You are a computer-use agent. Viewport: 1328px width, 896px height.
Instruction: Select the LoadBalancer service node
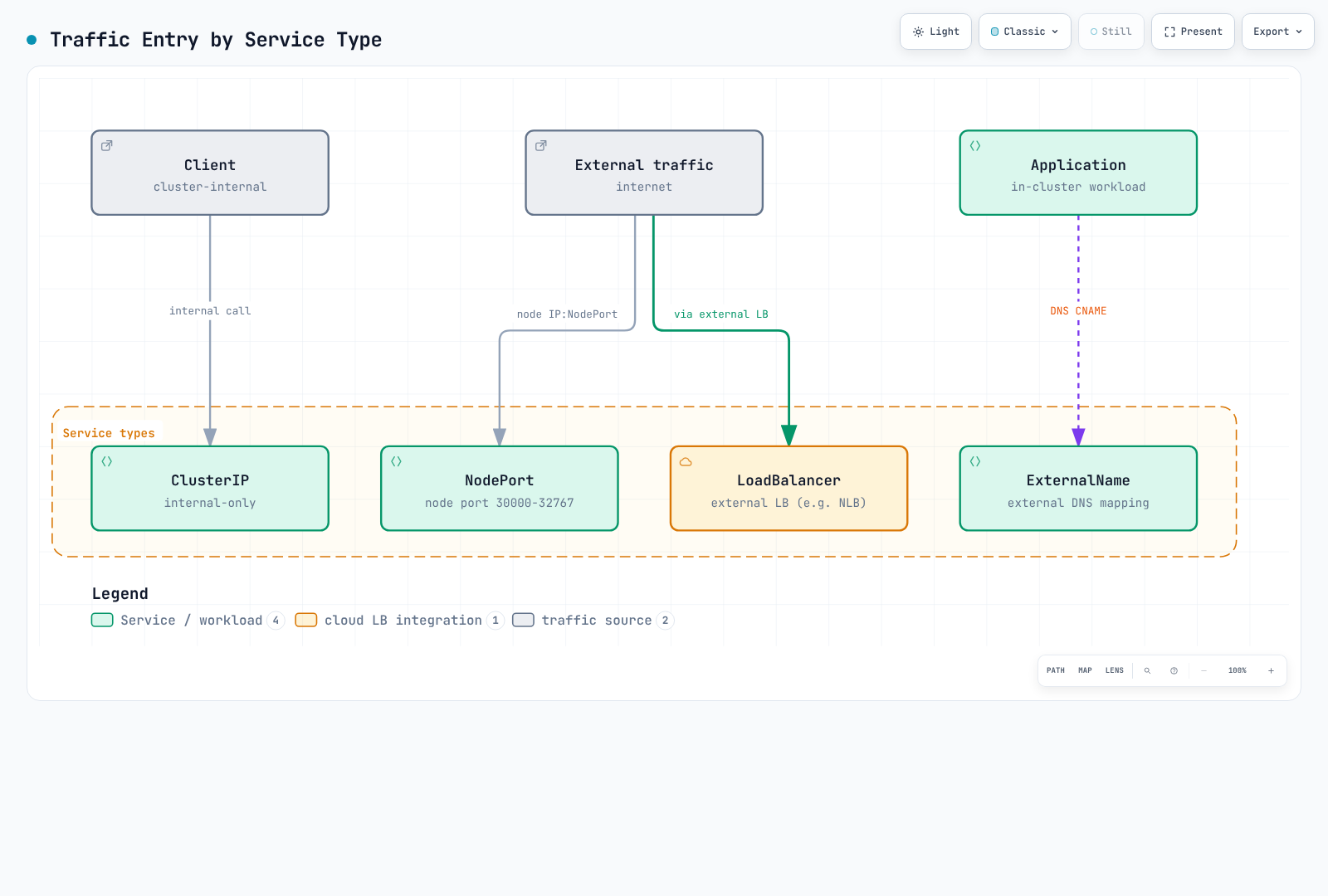pos(788,489)
